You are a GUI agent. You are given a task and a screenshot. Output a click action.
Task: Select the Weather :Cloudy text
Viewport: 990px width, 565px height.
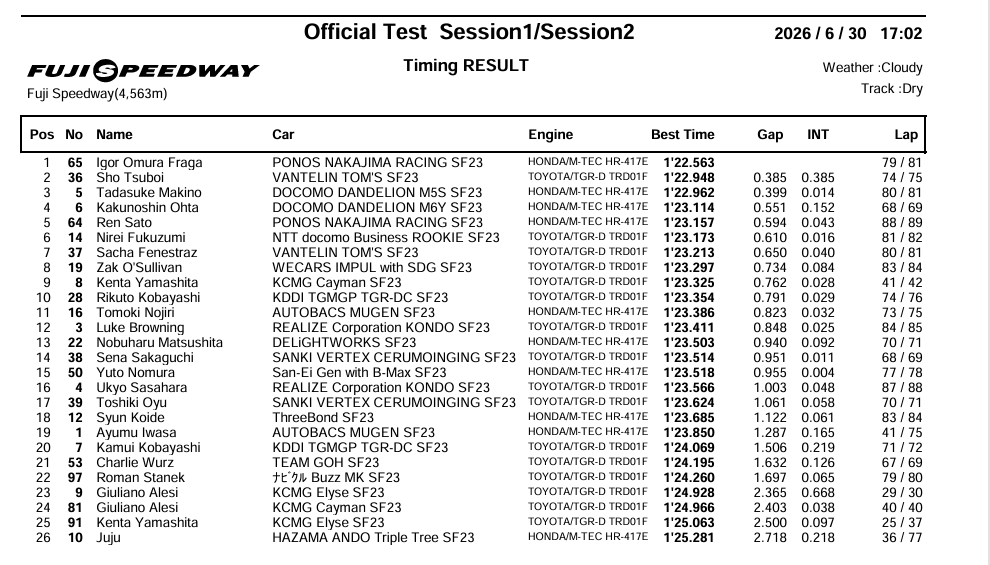[x=872, y=68]
